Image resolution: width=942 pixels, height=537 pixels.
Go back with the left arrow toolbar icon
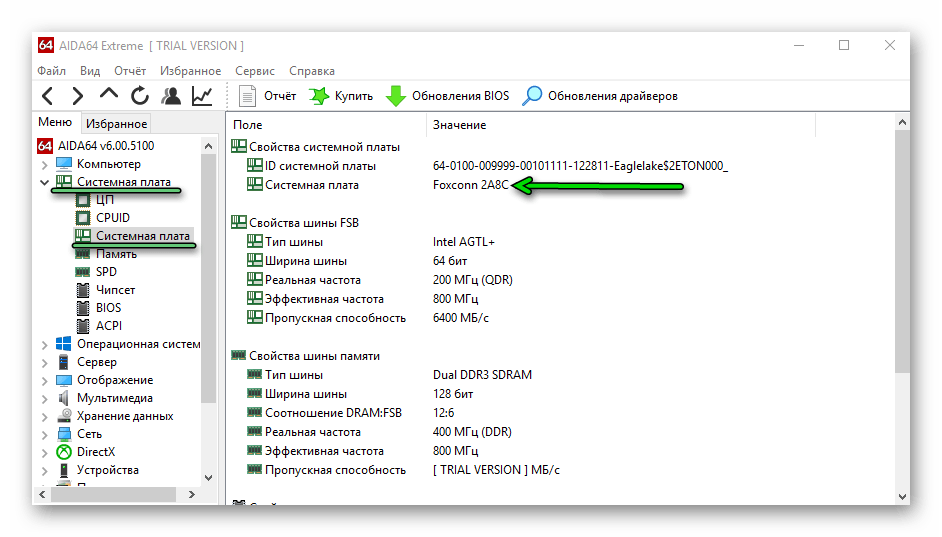(x=48, y=96)
